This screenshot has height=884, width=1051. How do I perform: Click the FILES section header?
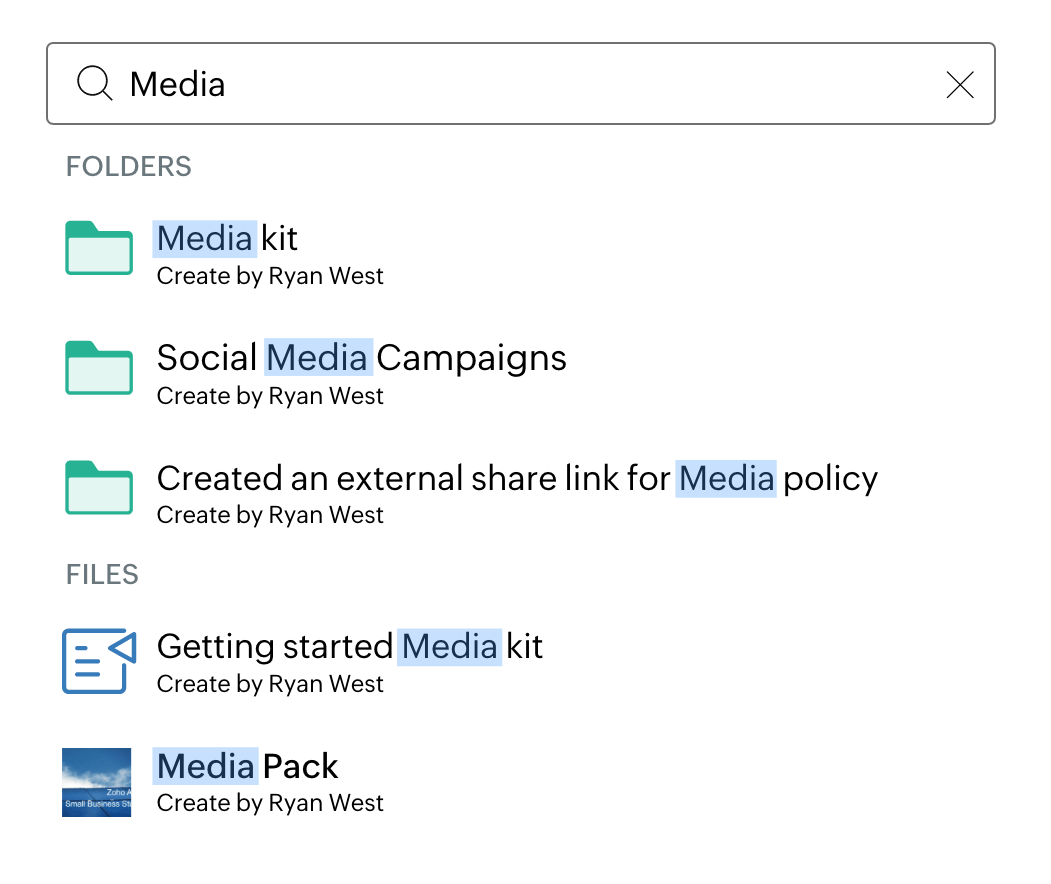(102, 574)
